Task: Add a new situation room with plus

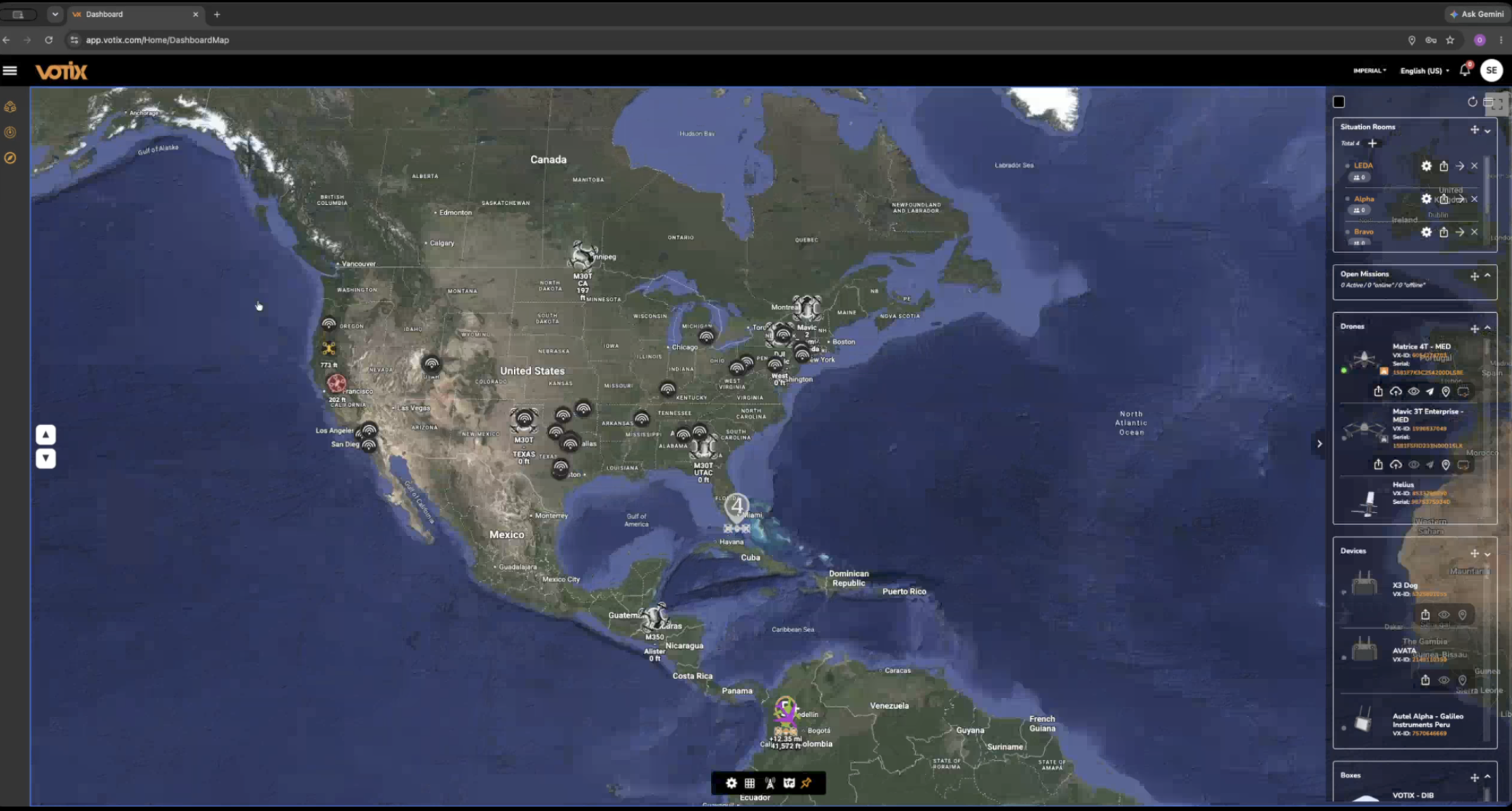Action: click(1372, 143)
